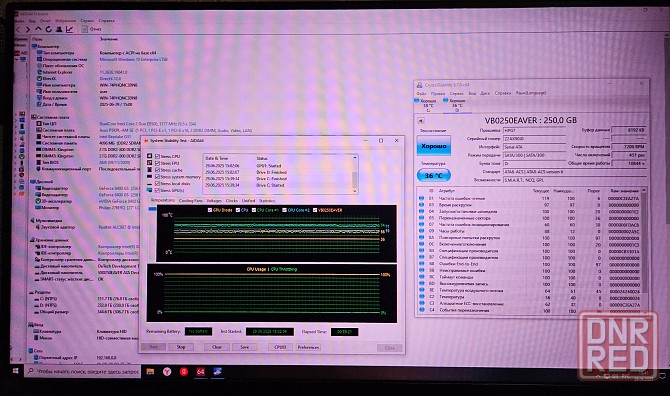Click previous disk arrow in CrystalDiskInfo
670x396 pixels.
coord(420,121)
